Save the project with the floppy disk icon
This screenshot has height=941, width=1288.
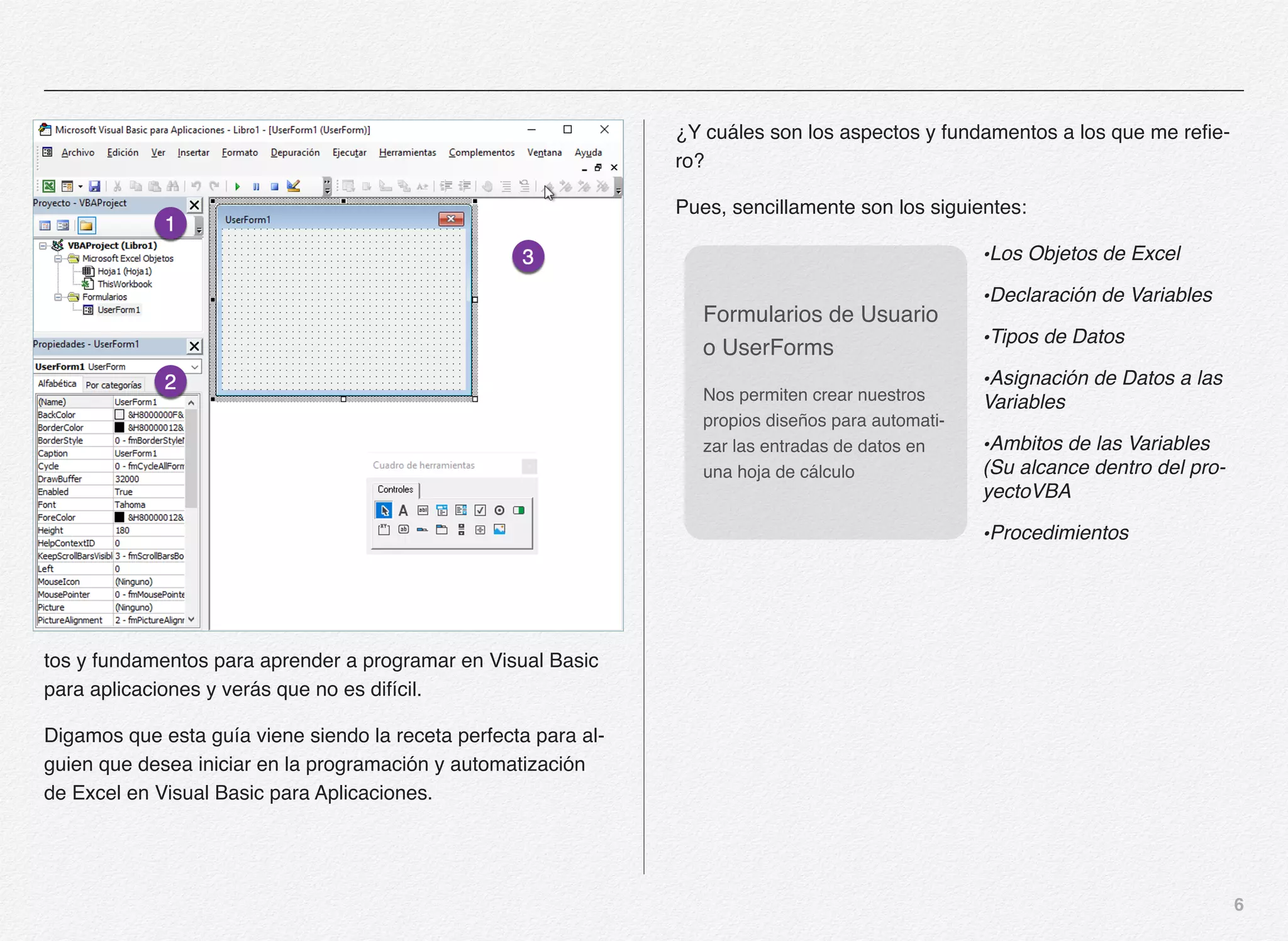tap(95, 186)
